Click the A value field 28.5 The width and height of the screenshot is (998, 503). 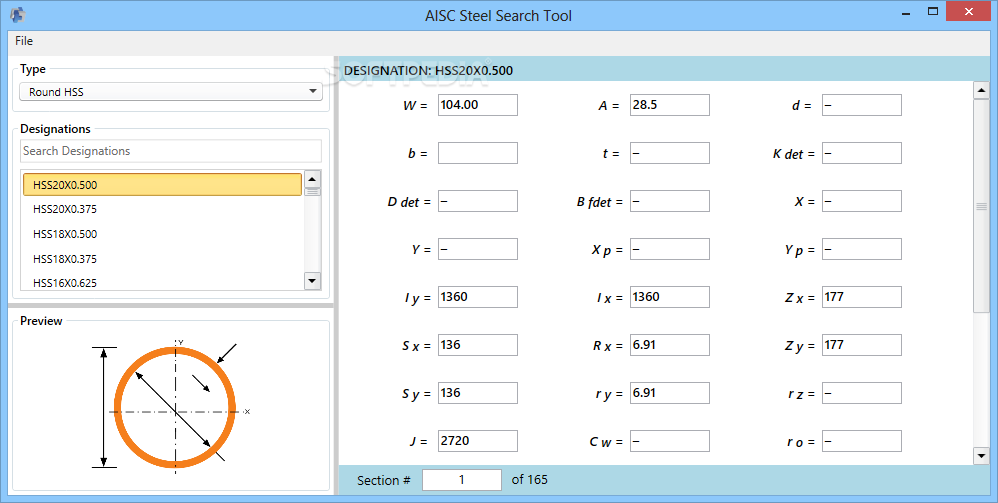pos(670,105)
